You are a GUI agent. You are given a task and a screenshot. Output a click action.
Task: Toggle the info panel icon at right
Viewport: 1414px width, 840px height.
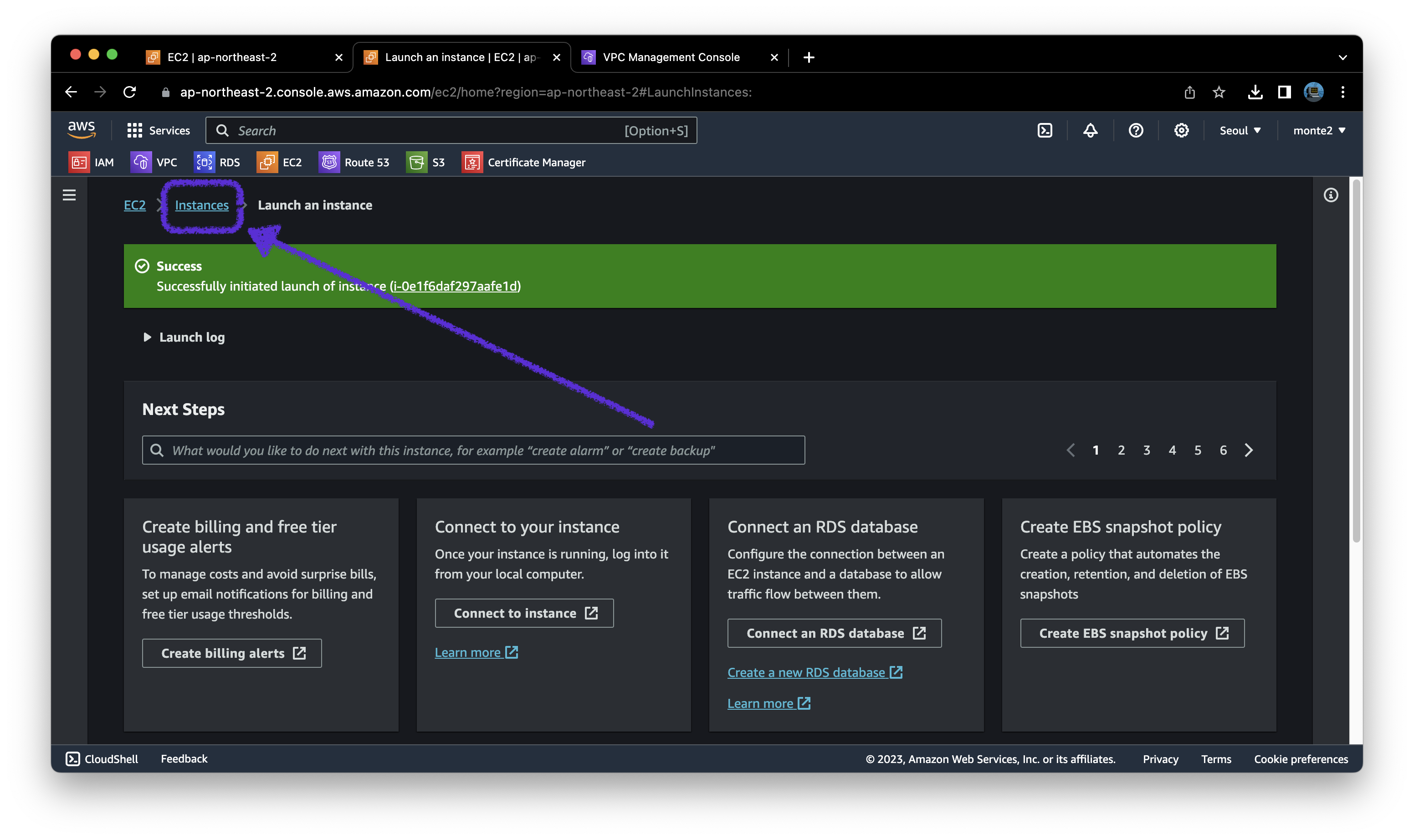(x=1331, y=195)
